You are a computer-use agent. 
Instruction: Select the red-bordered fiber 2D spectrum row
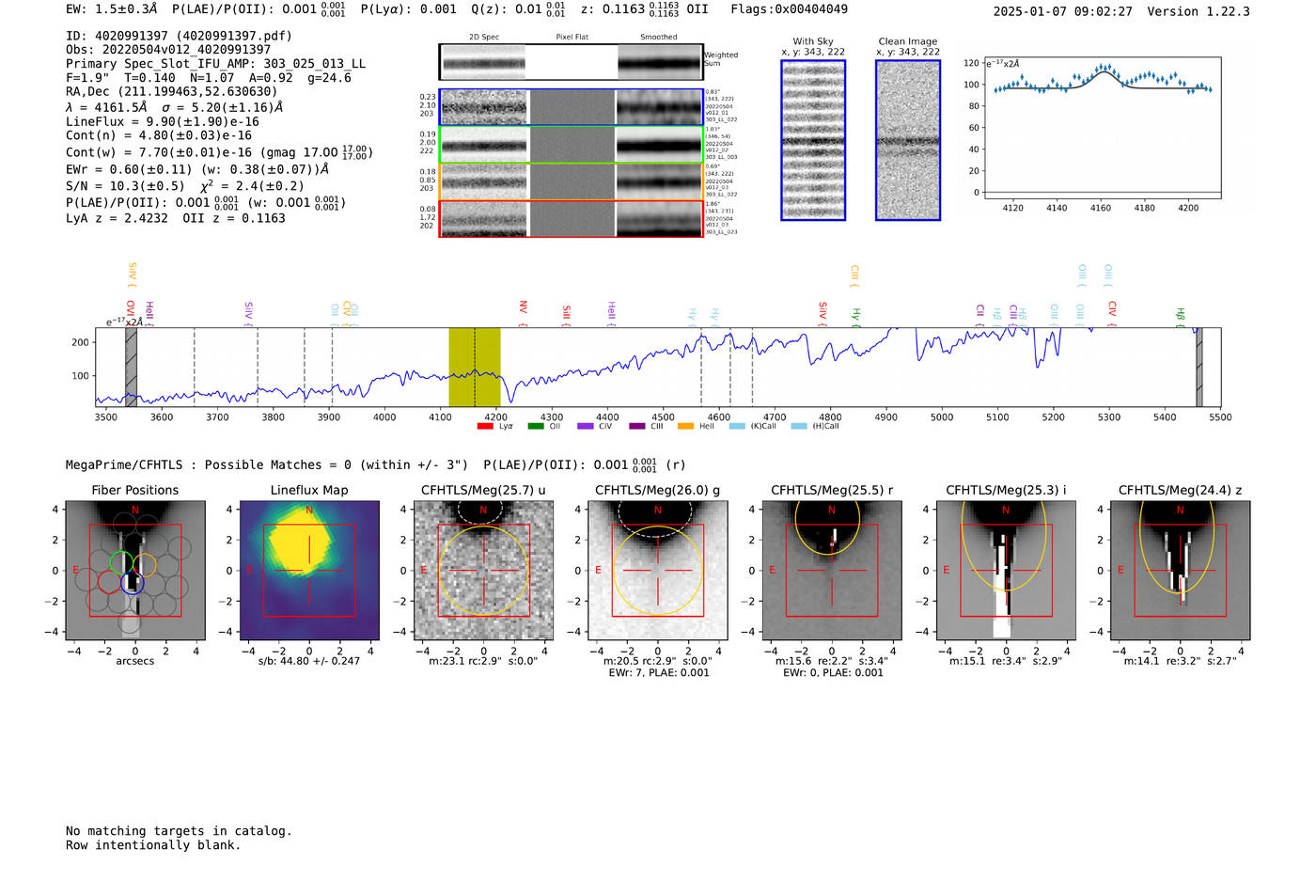[x=571, y=218]
